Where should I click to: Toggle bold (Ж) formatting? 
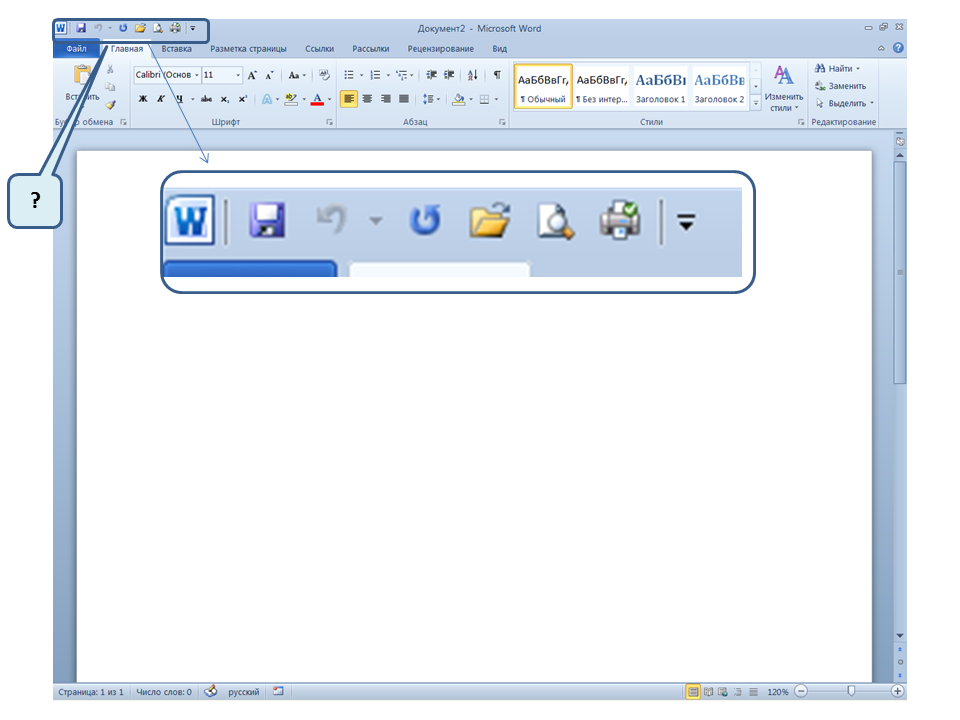pos(142,99)
